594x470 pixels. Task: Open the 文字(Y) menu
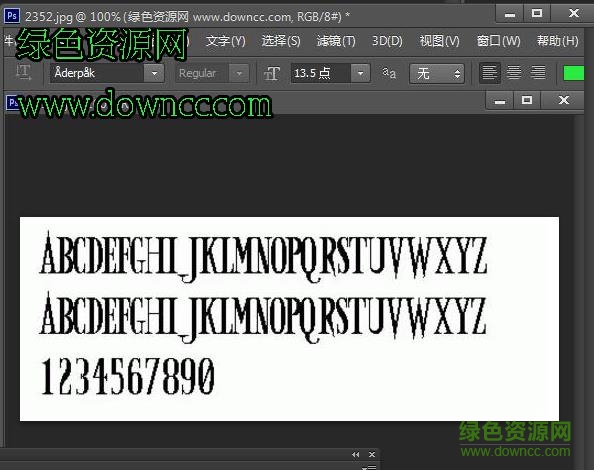click(226, 41)
